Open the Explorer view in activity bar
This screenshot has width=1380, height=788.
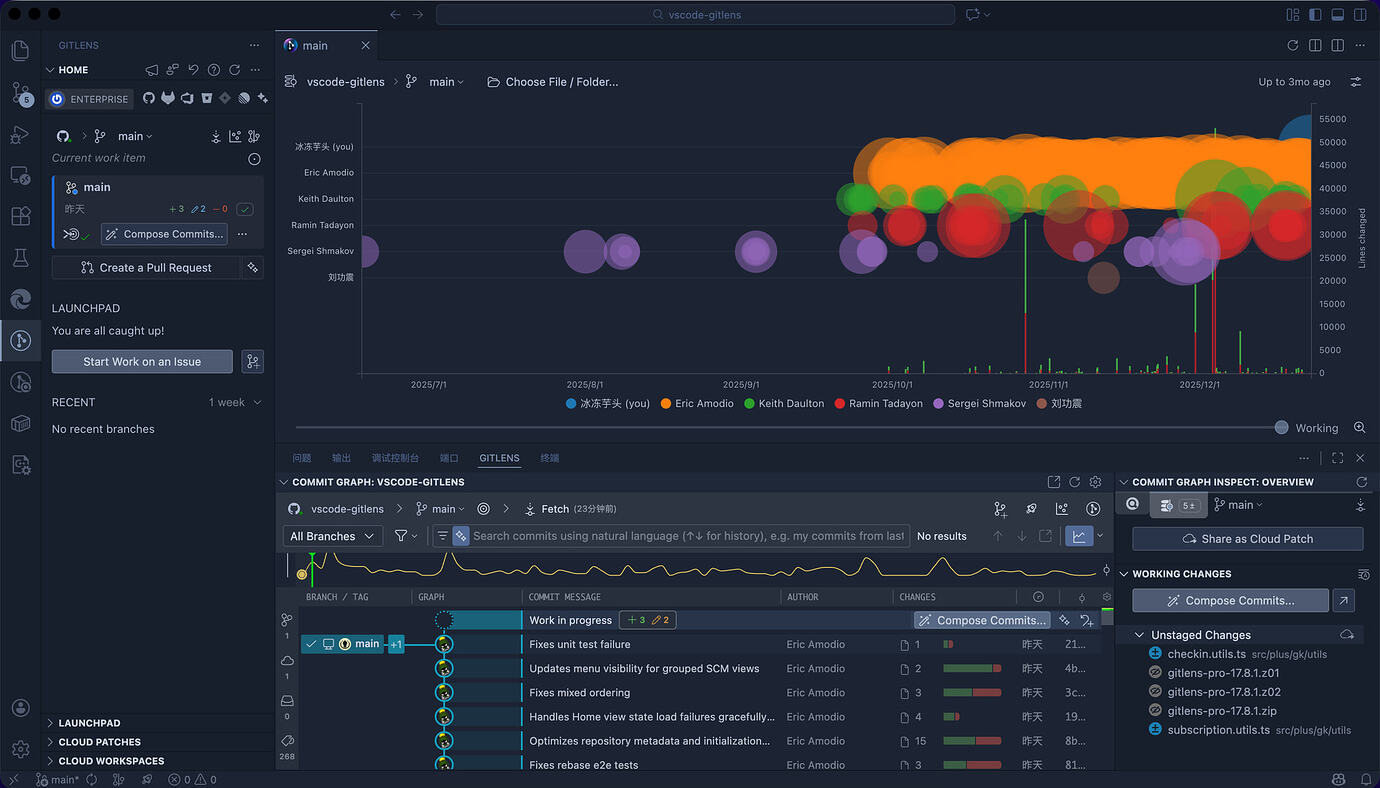20,51
